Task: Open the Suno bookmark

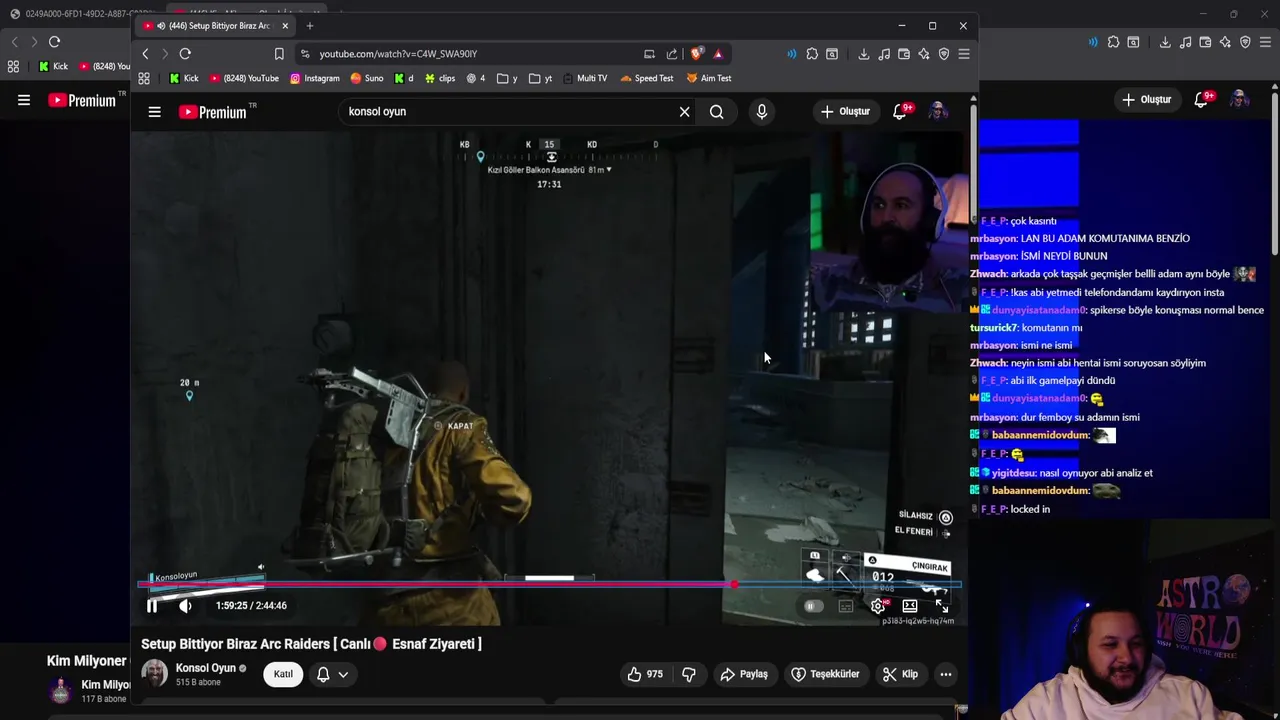Action: click(x=367, y=78)
